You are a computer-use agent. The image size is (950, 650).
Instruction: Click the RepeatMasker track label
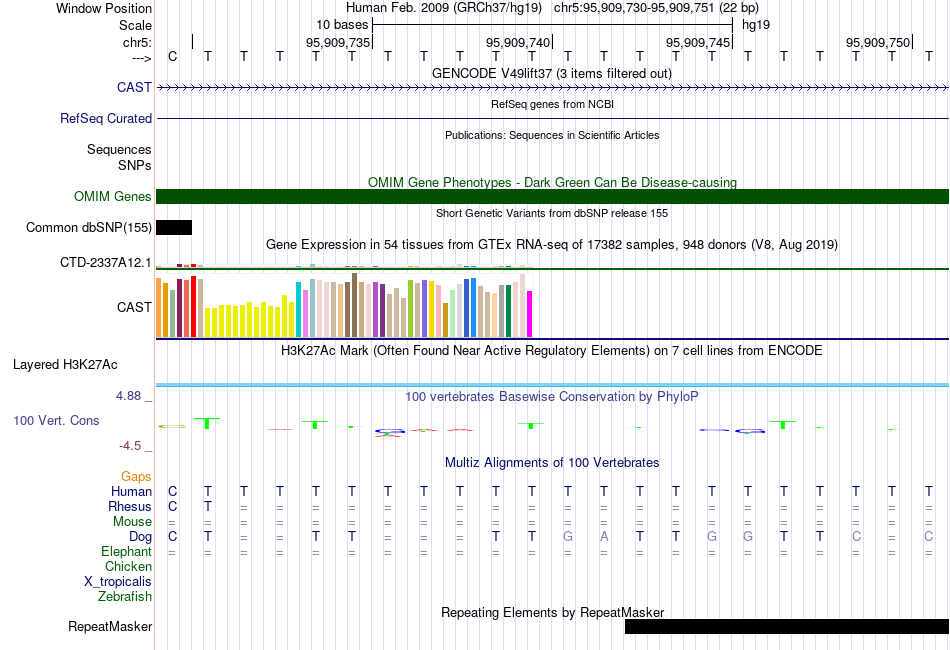(110, 626)
